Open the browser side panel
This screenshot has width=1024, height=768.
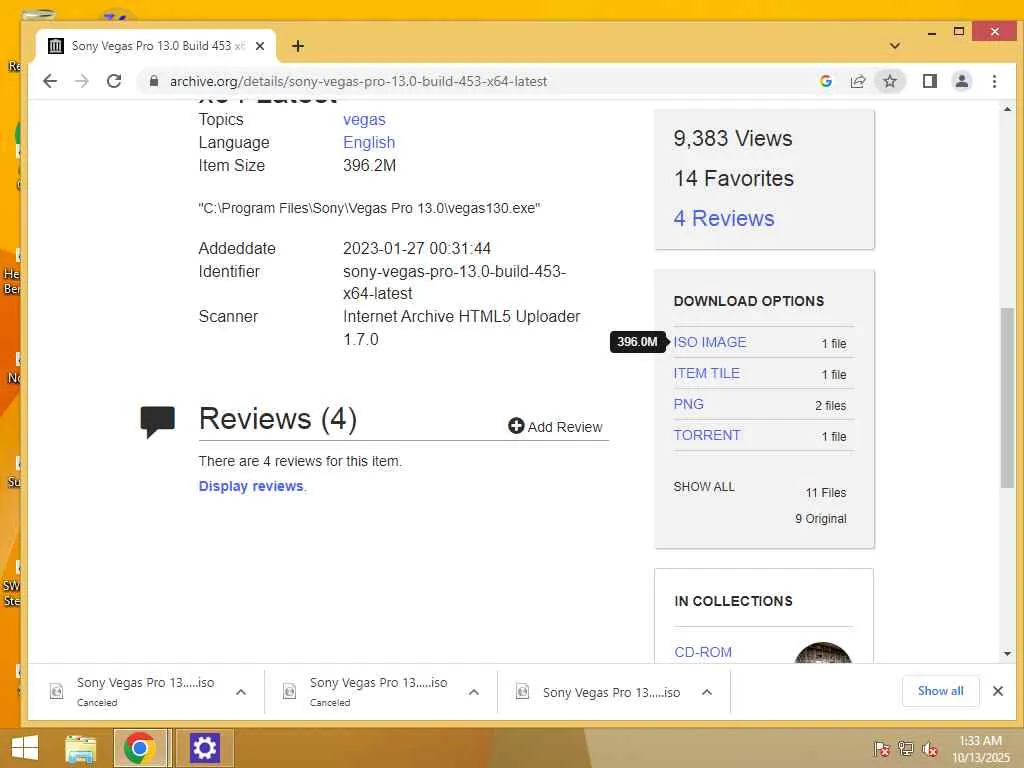point(929,81)
